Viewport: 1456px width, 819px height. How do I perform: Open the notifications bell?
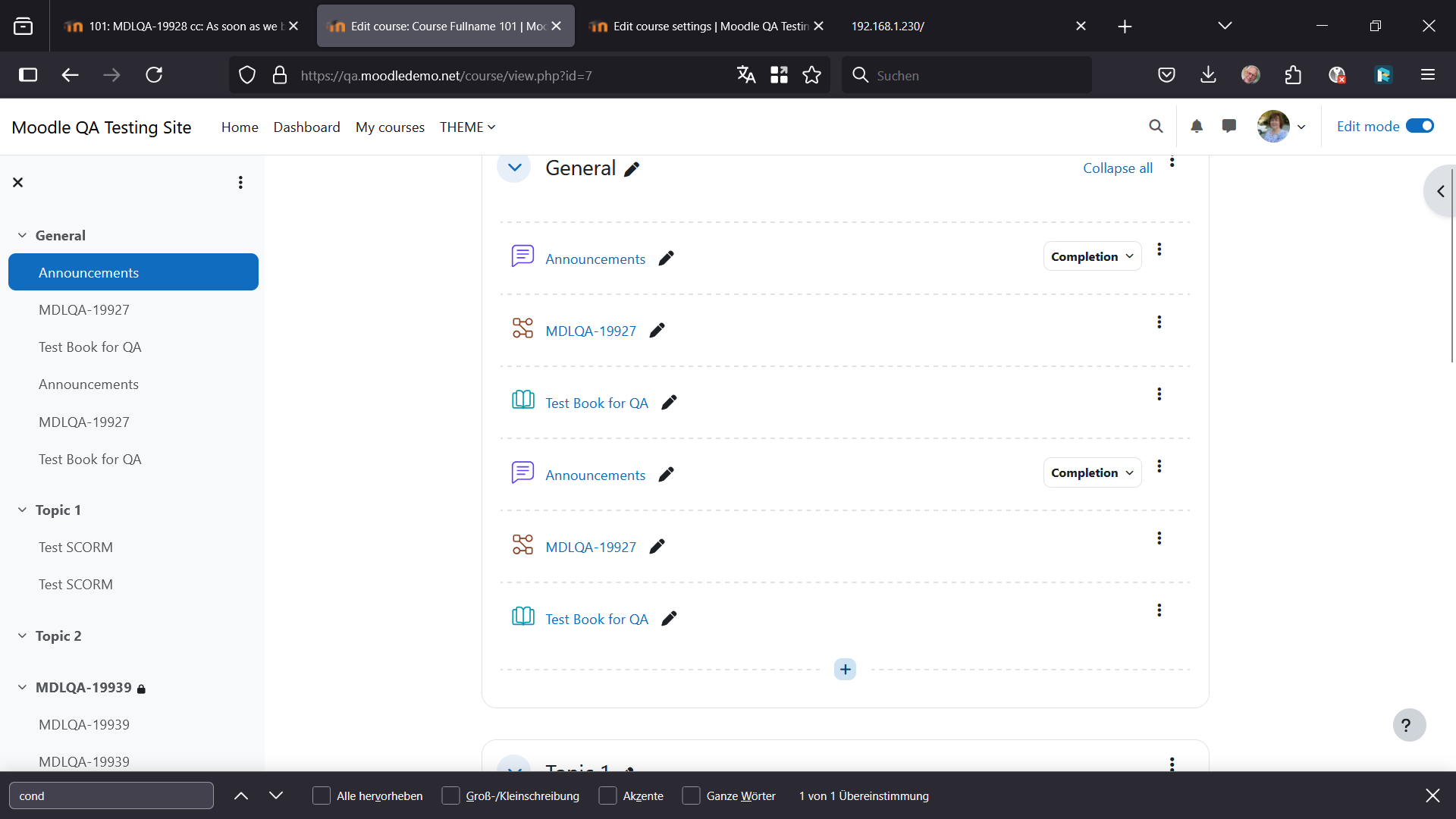click(x=1197, y=127)
